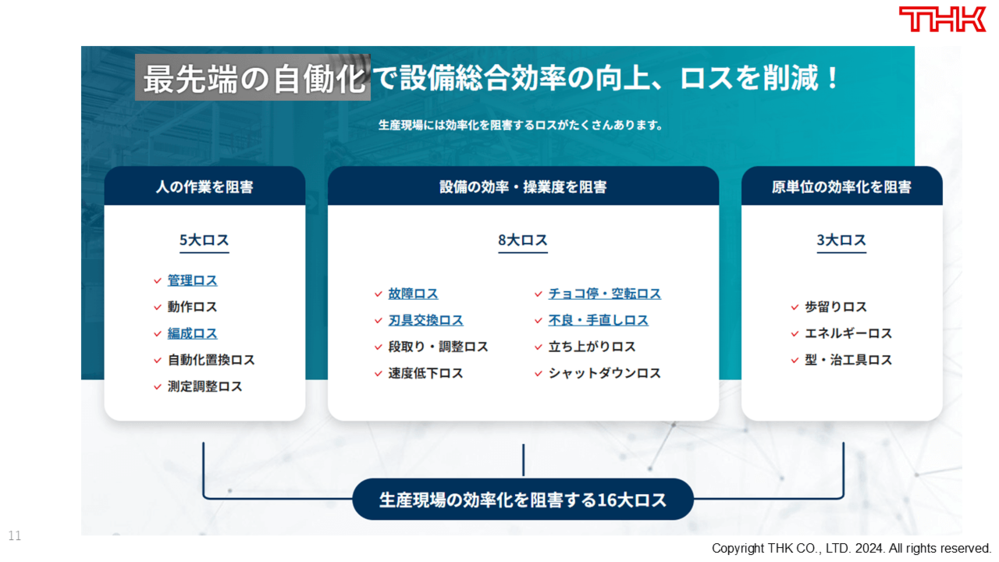Follow the 故障ロス link
Image resolution: width=999 pixels, height=562 pixels.
point(413,294)
